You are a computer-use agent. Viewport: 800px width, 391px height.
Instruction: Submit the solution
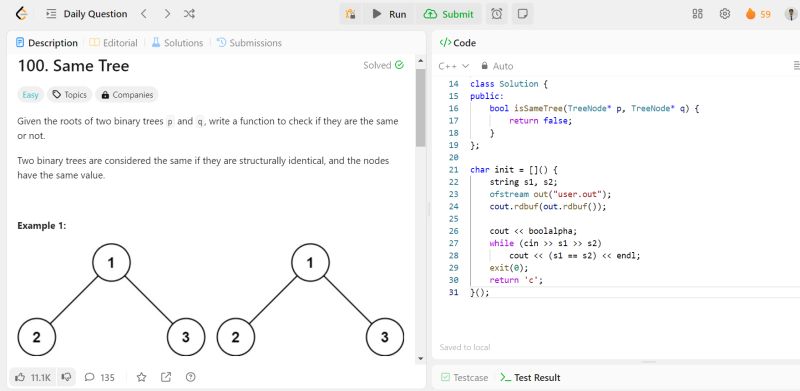coord(448,14)
